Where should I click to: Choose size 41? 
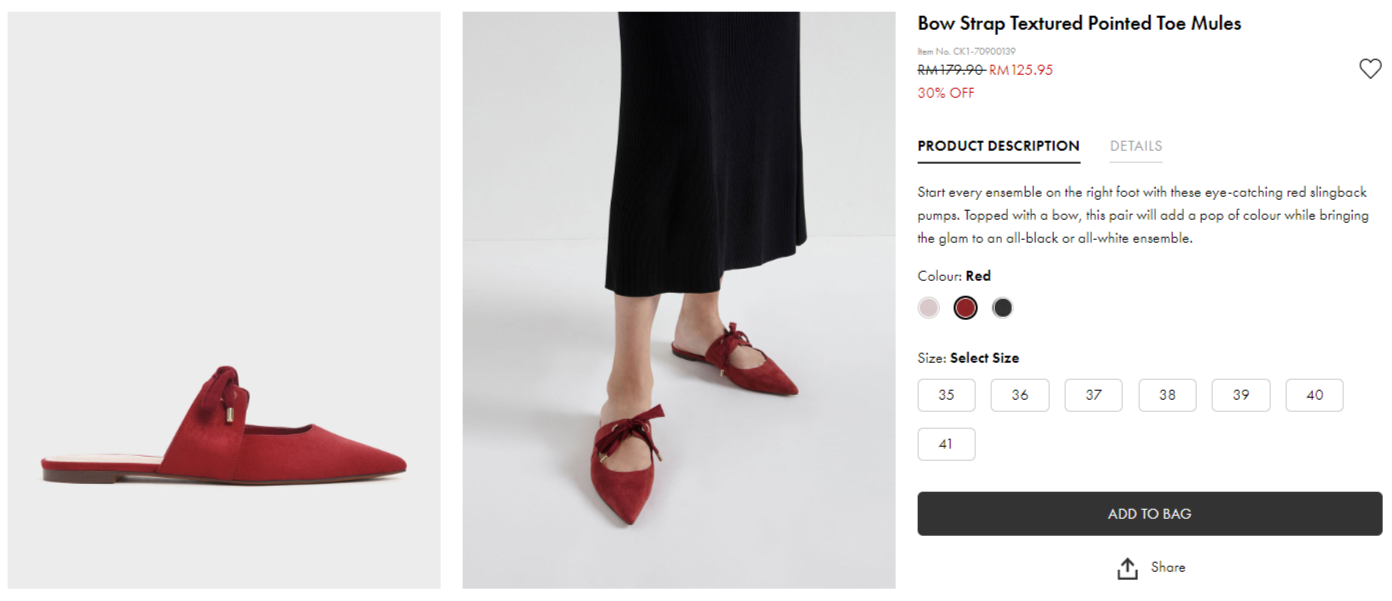pos(946,444)
